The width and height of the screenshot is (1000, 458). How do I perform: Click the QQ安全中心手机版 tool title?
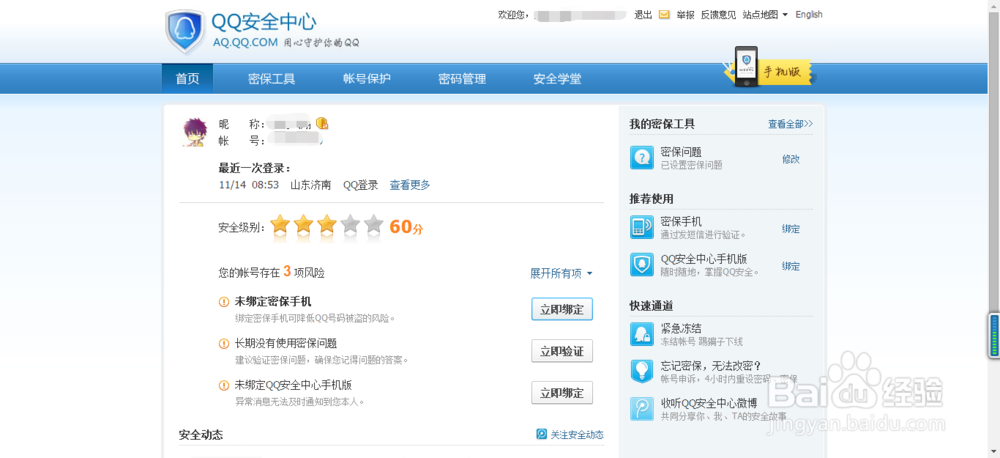coord(704,259)
